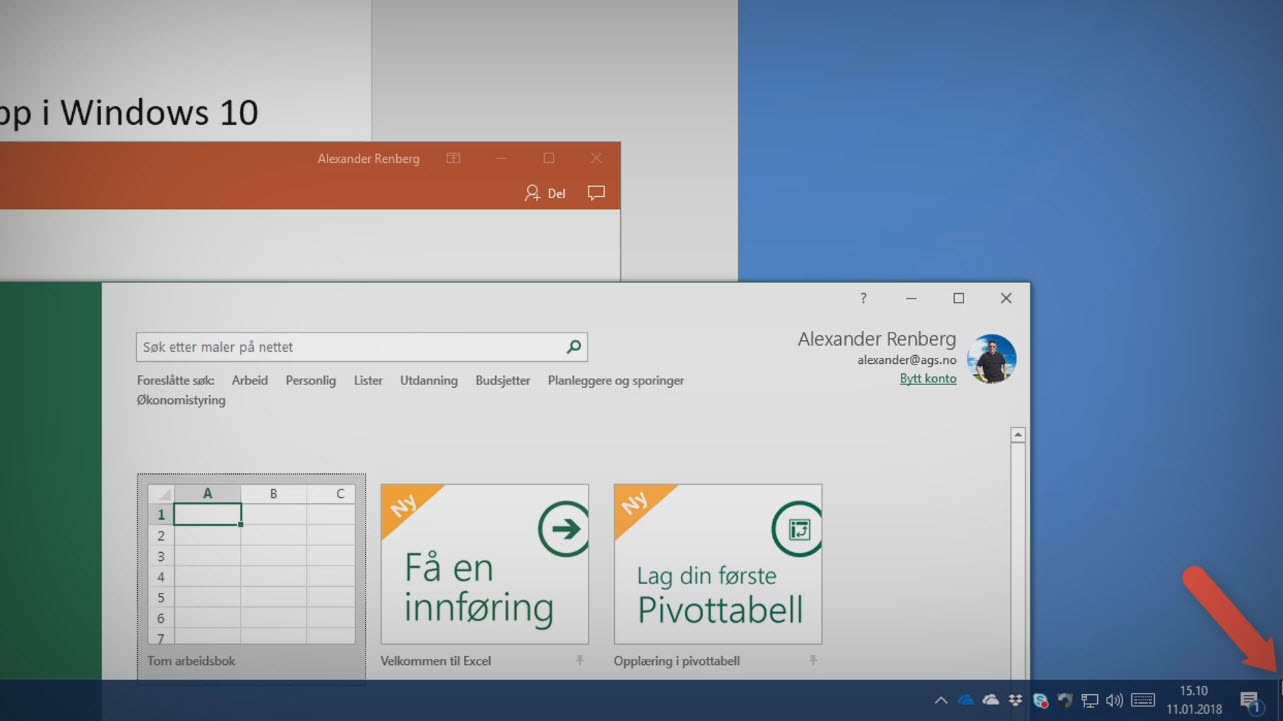Pin the Opplæring i pivottabell template

[812, 661]
